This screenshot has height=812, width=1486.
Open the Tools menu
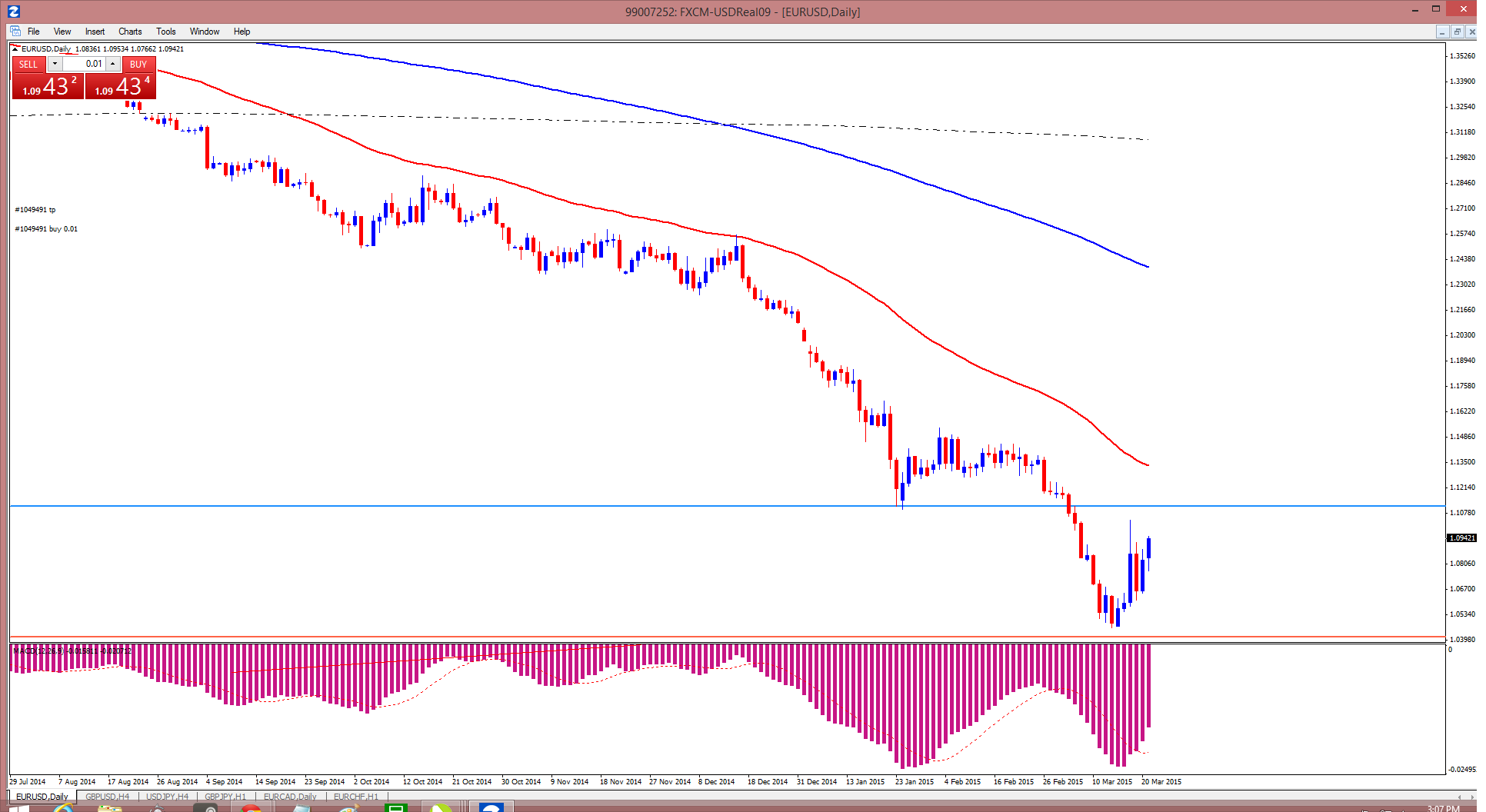click(x=166, y=32)
